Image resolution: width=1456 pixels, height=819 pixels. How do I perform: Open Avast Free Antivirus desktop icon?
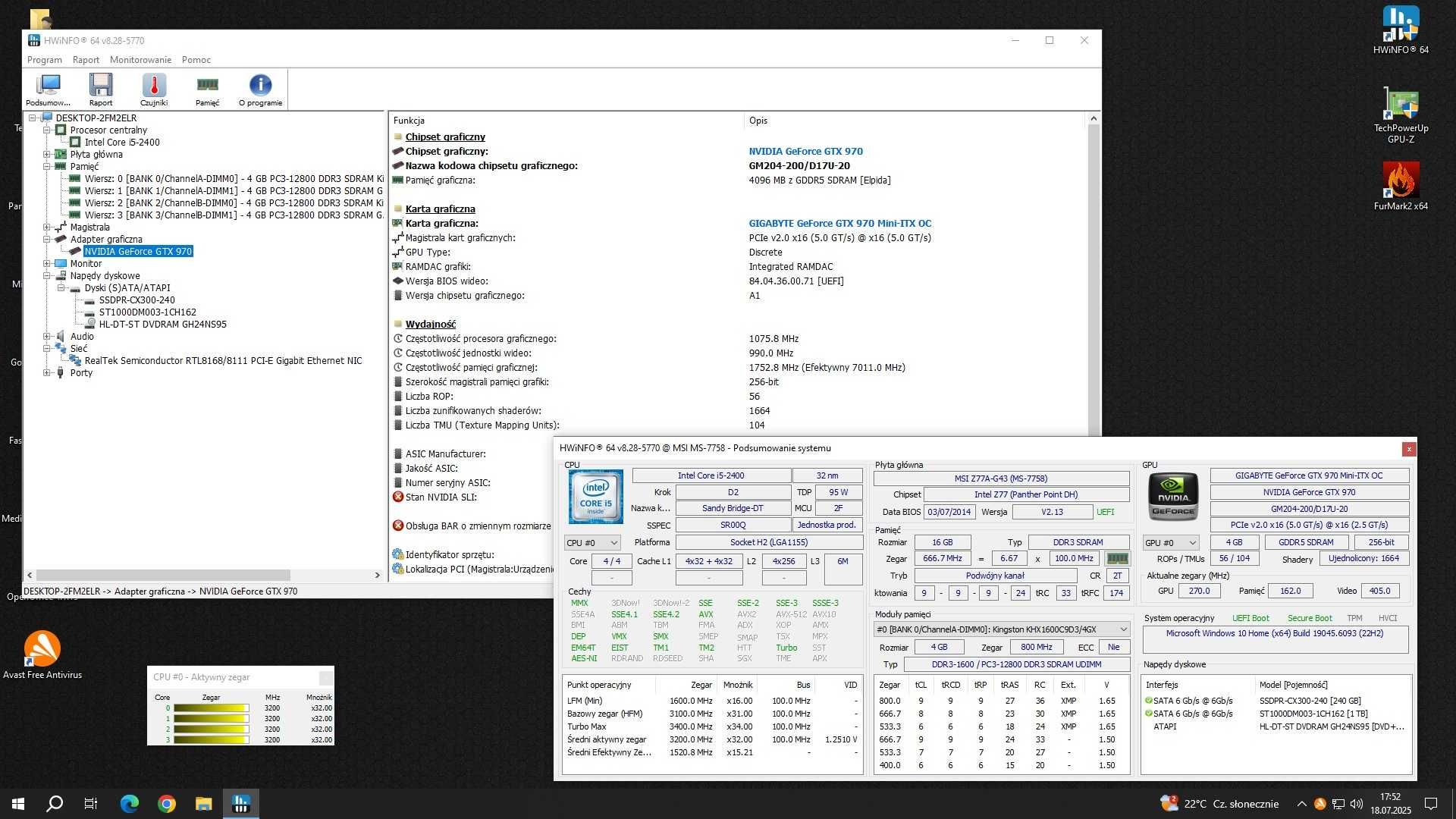coord(42,655)
